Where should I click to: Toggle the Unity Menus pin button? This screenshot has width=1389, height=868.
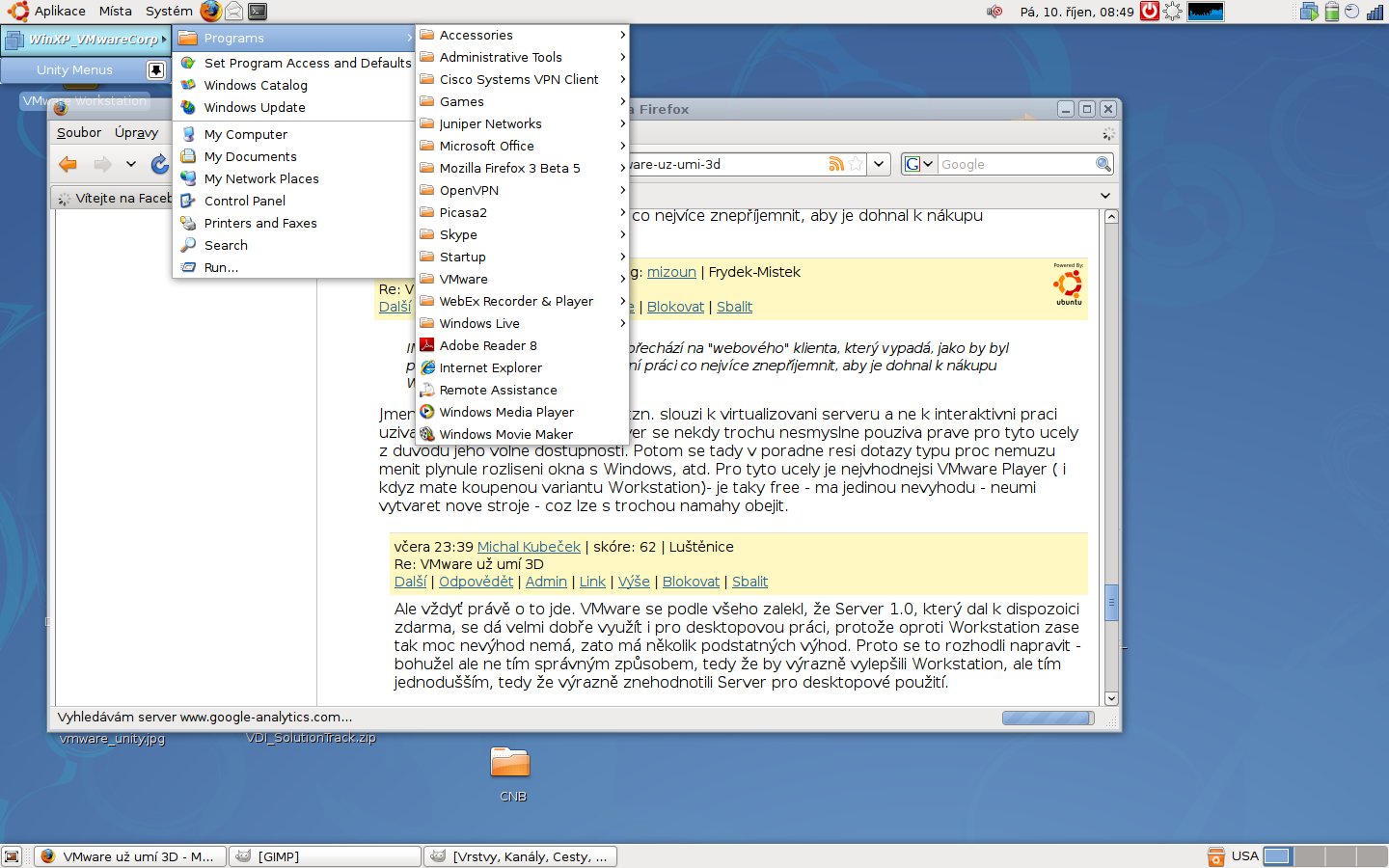(155, 70)
